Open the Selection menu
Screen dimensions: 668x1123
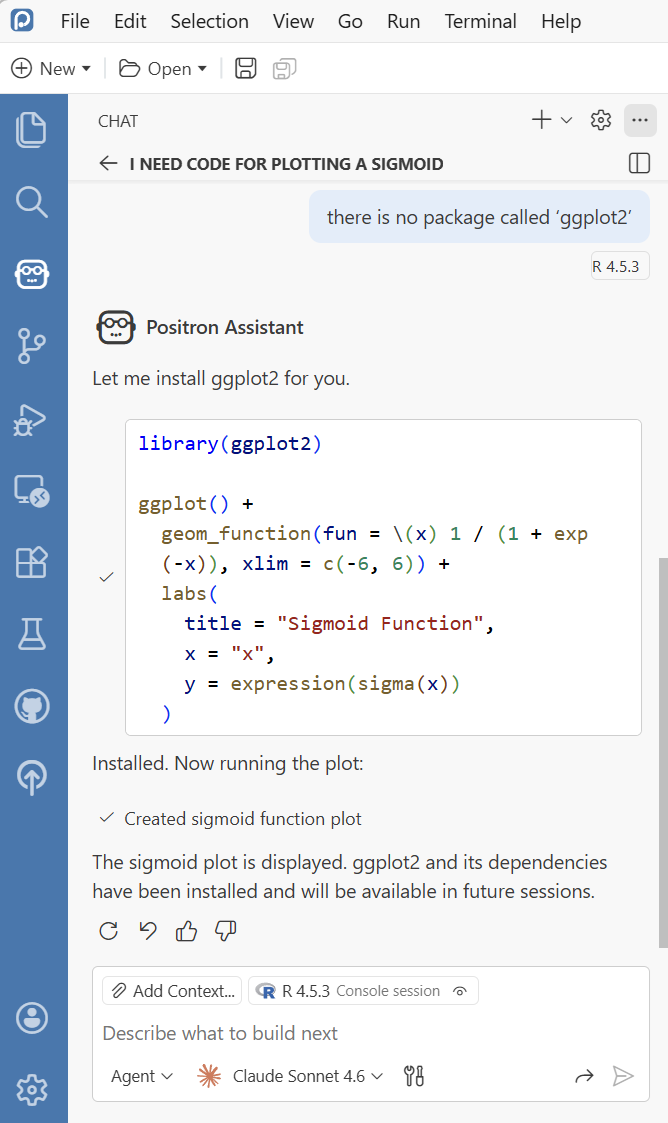(209, 21)
